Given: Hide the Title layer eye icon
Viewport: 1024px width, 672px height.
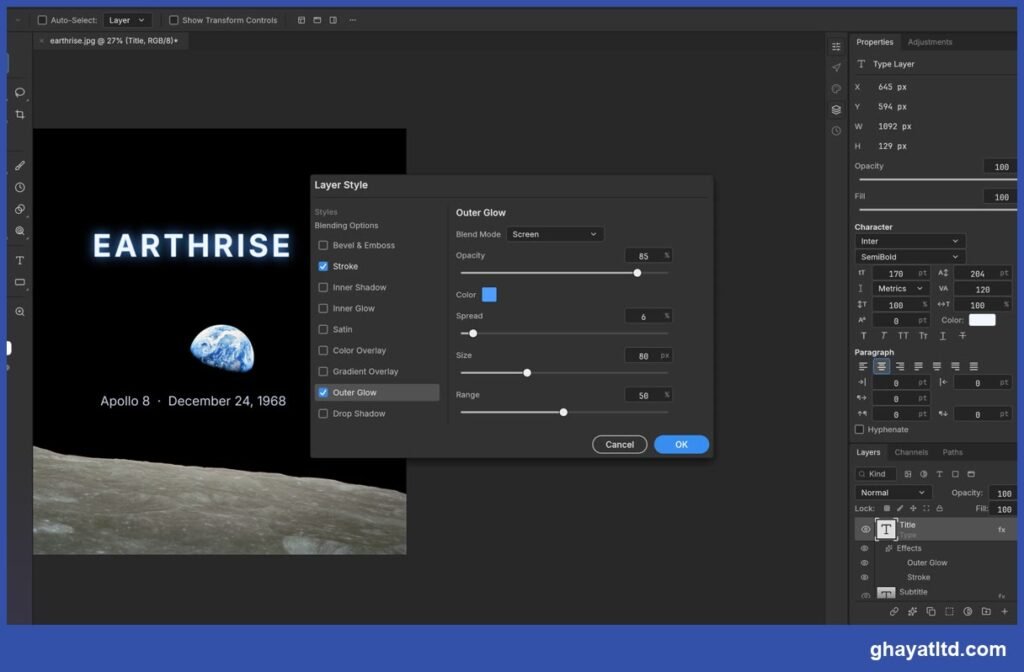Looking at the screenshot, I should (865, 530).
